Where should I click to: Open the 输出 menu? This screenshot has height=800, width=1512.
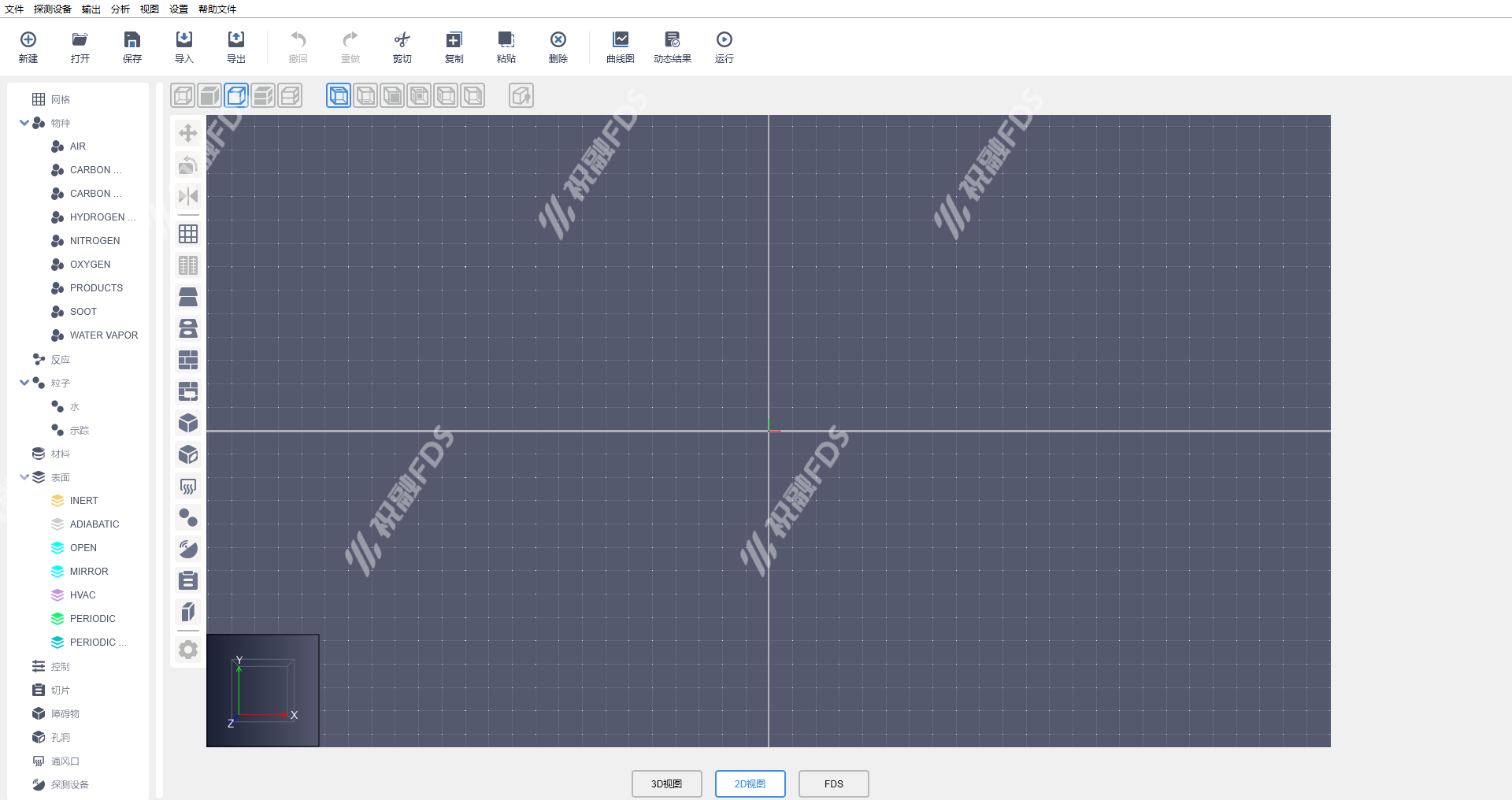pyautogui.click(x=91, y=9)
